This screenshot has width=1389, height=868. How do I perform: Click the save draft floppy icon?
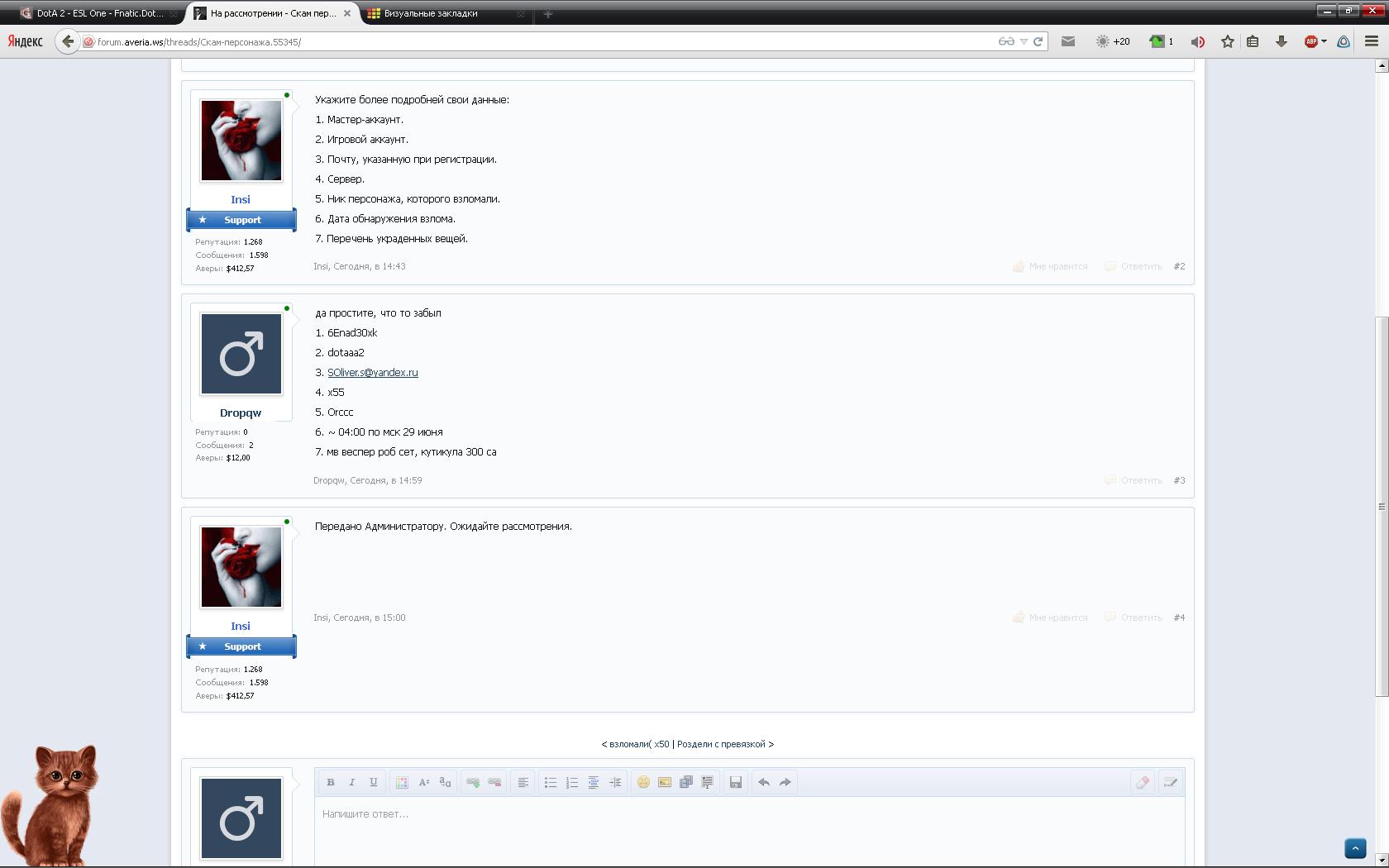click(736, 782)
